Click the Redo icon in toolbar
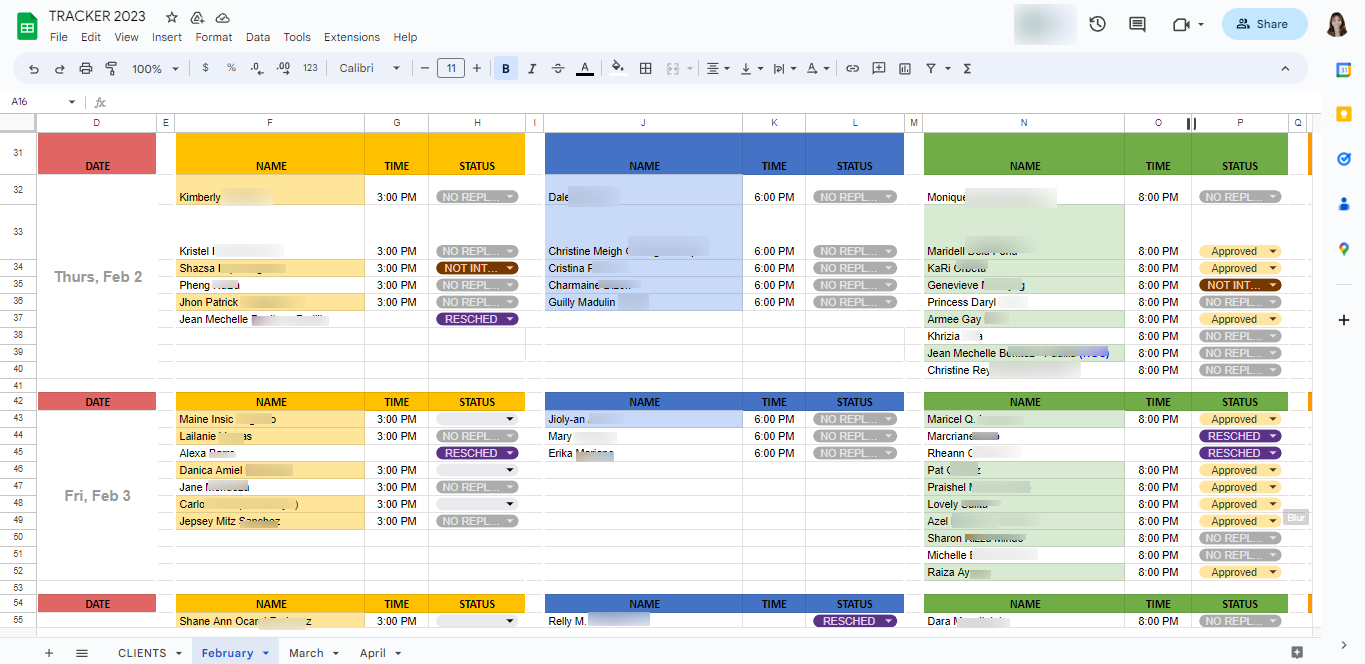 pyautogui.click(x=59, y=69)
